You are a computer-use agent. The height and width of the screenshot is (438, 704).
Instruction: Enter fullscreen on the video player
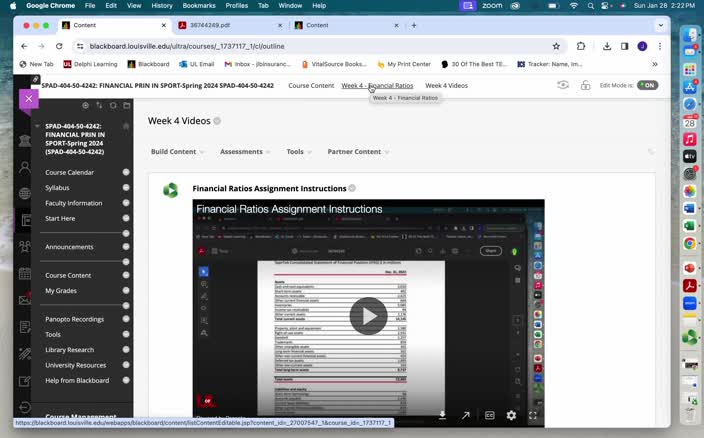[533, 415]
